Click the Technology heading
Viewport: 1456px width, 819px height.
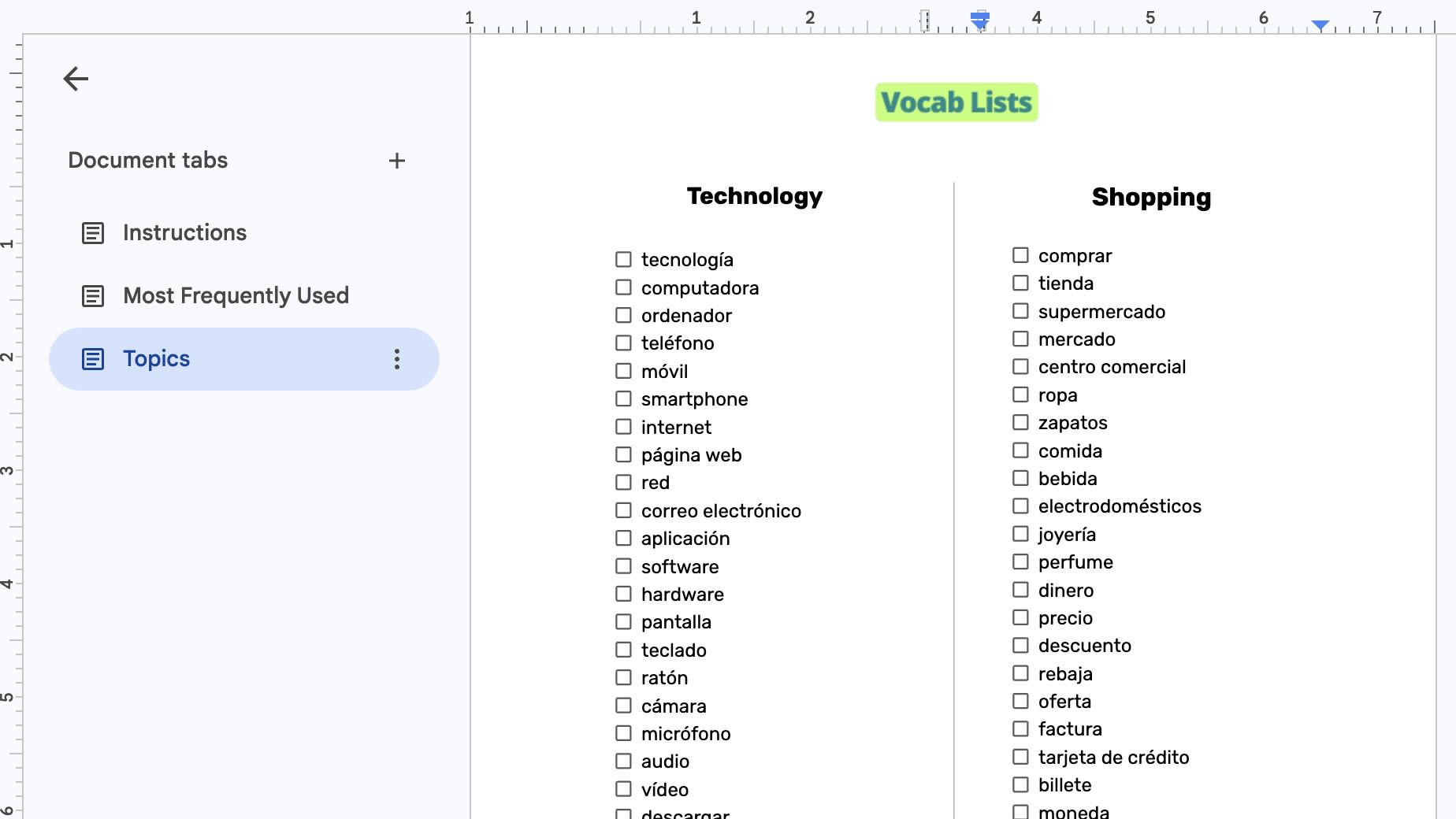tap(754, 196)
